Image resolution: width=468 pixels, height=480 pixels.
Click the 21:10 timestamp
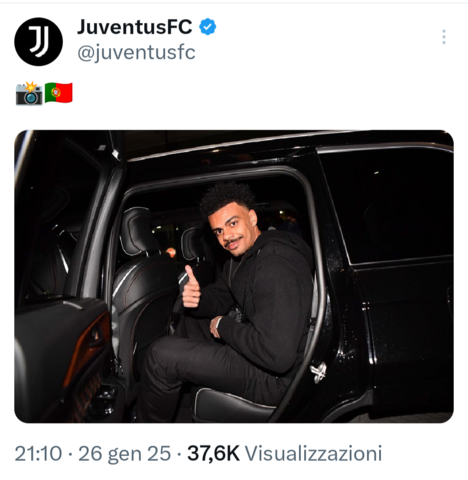tap(38, 454)
